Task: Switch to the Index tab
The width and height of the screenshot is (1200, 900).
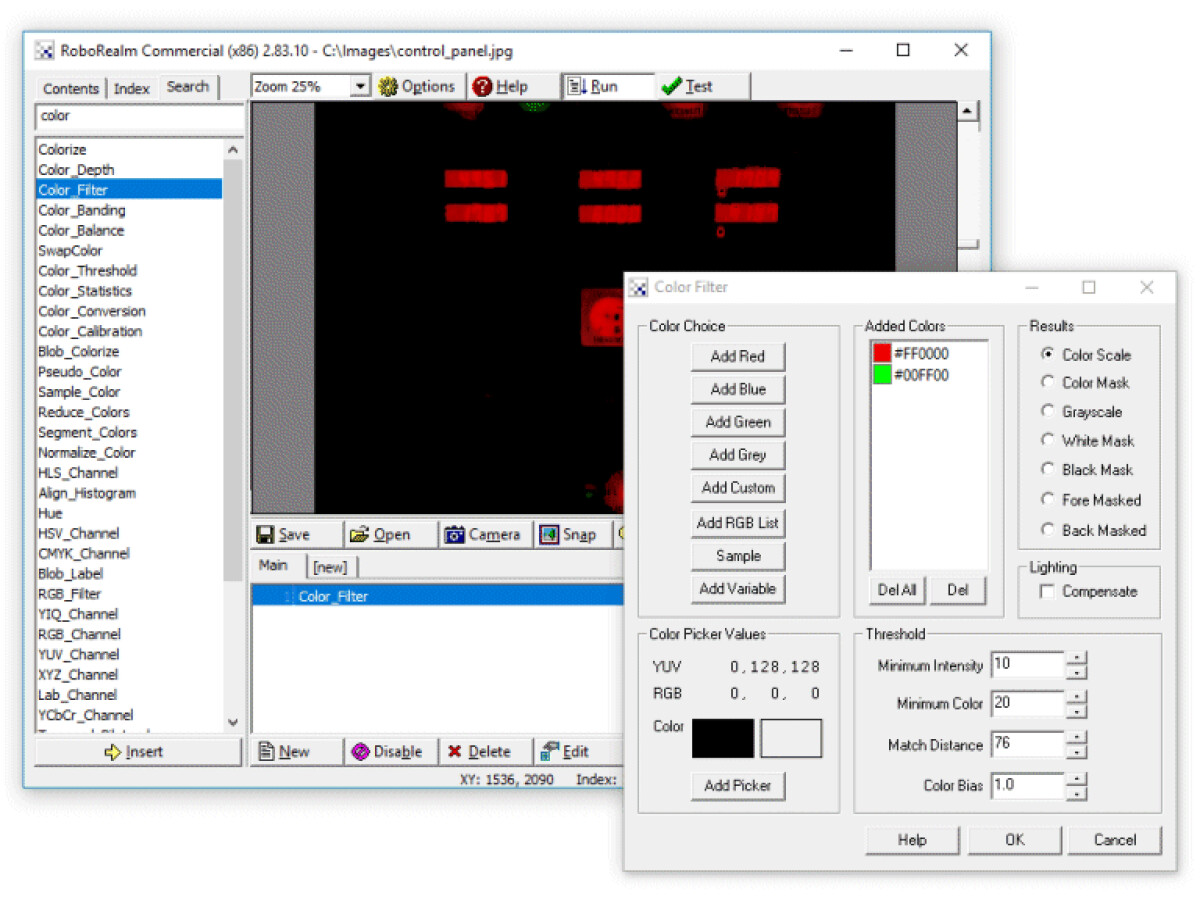Action: coord(132,89)
